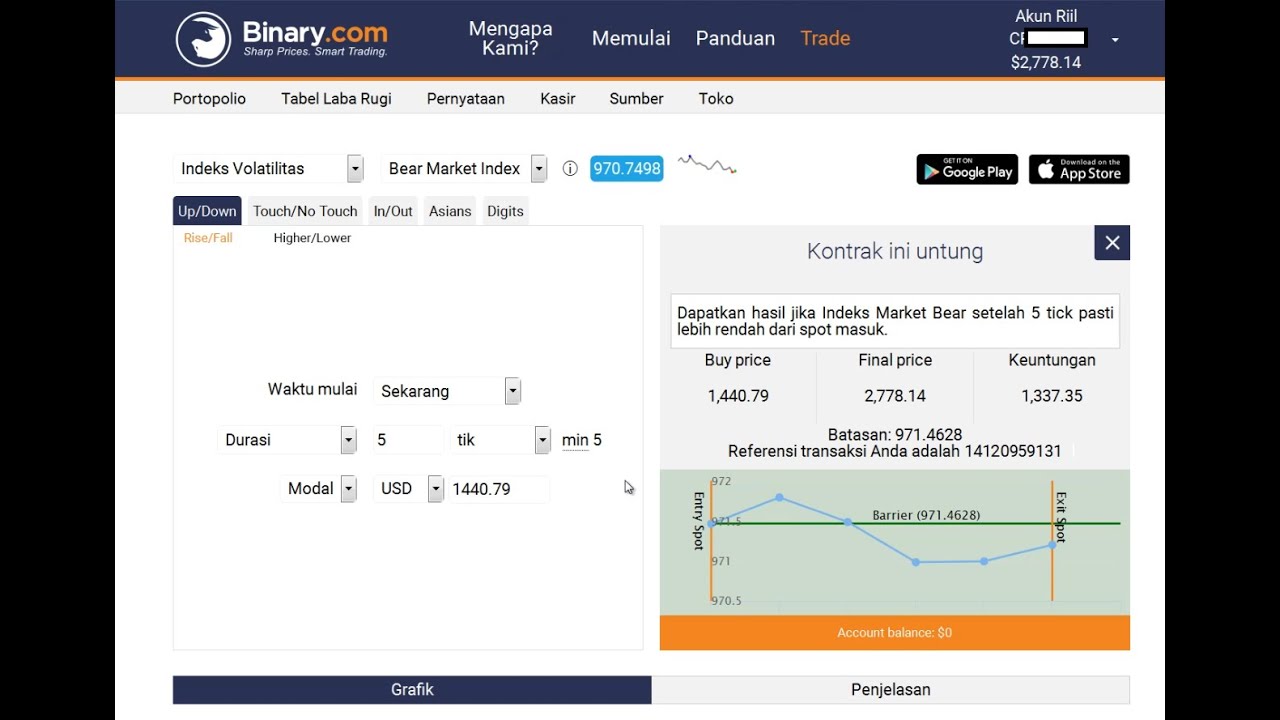Click the Final price value 2,778.14
The height and width of the screenshot is (720, 1280).
(895, 396)
